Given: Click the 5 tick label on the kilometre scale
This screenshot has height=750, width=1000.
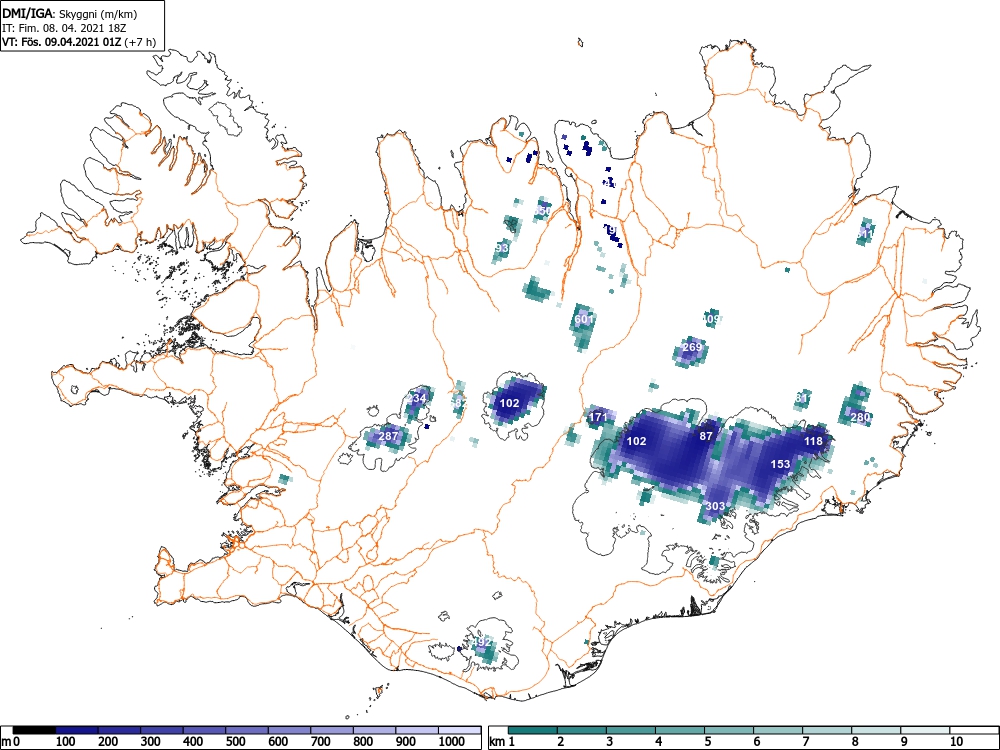Looking at the screenshot, I should (x=708, y=742).
